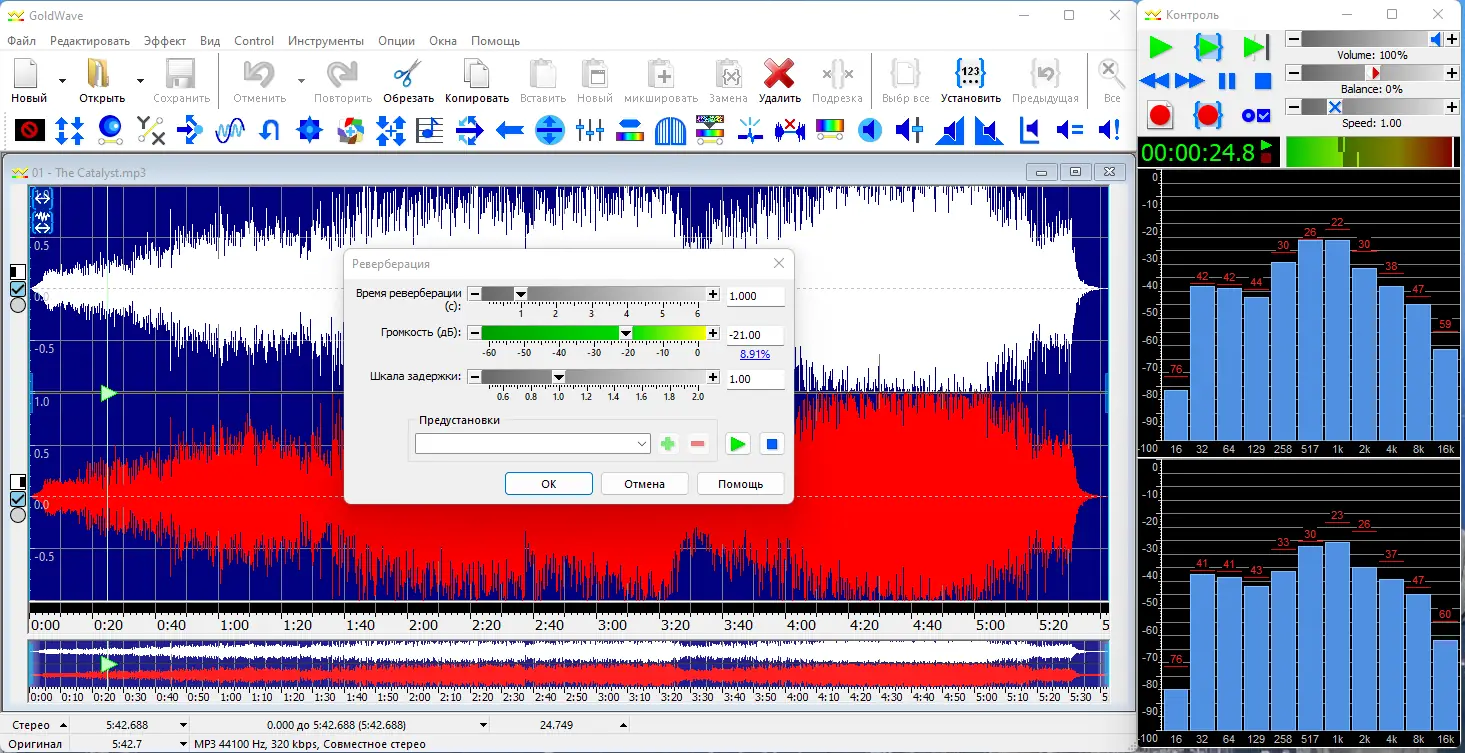Click the red Record button in Control
Image resolution: width=1465 pixels, height=753 pixels.
1160,115
